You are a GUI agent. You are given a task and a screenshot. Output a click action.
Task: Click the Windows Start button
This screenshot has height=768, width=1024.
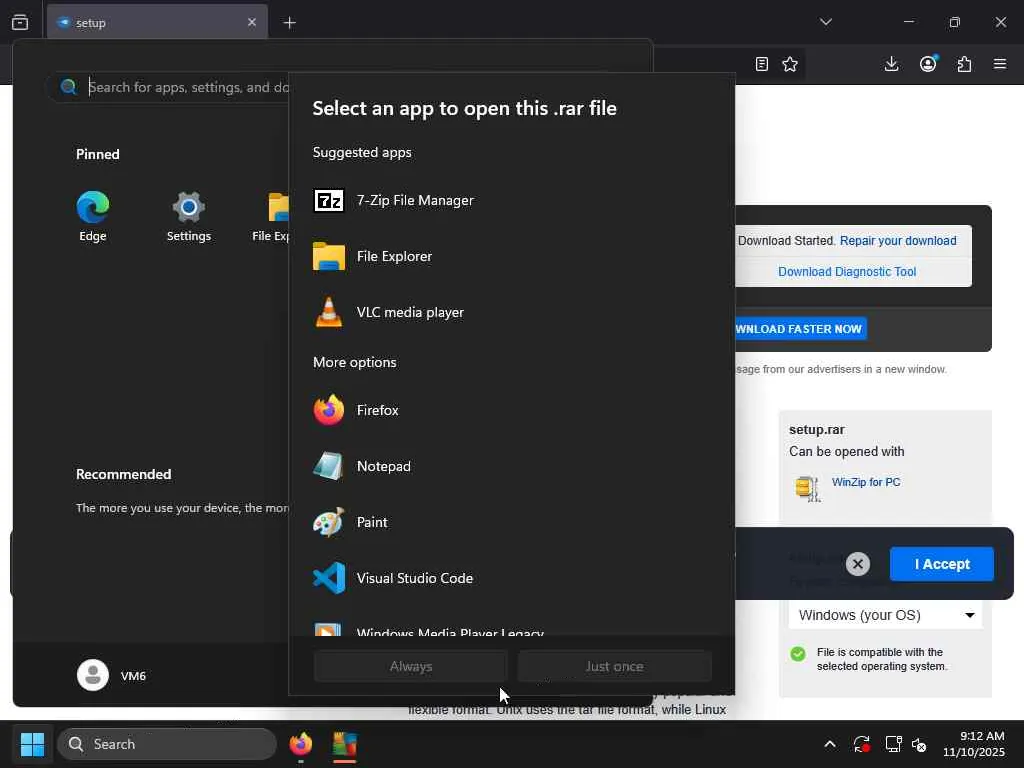click(33, 744)
